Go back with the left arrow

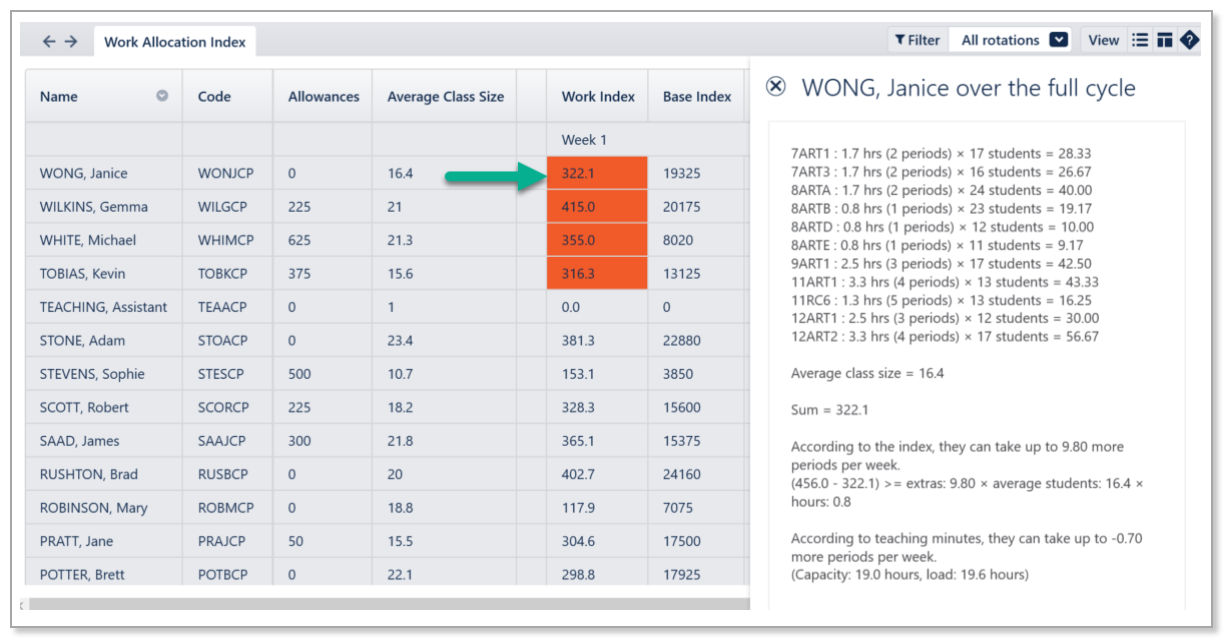[x=49, y=41]
